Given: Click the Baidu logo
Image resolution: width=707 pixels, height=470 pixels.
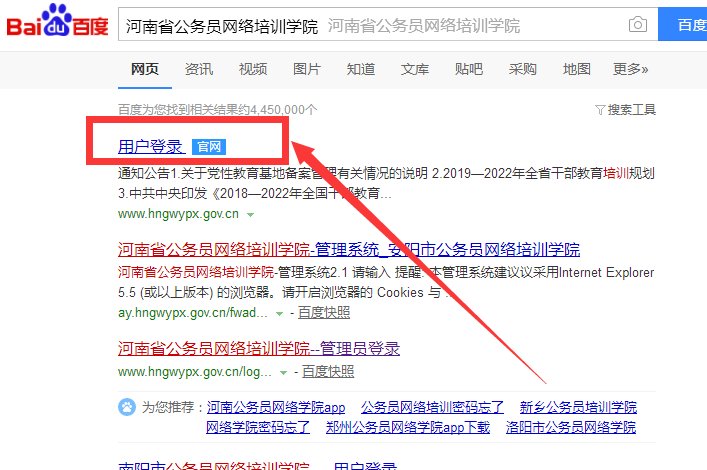Looking at the screenshot, I should (x=57, y=21).
